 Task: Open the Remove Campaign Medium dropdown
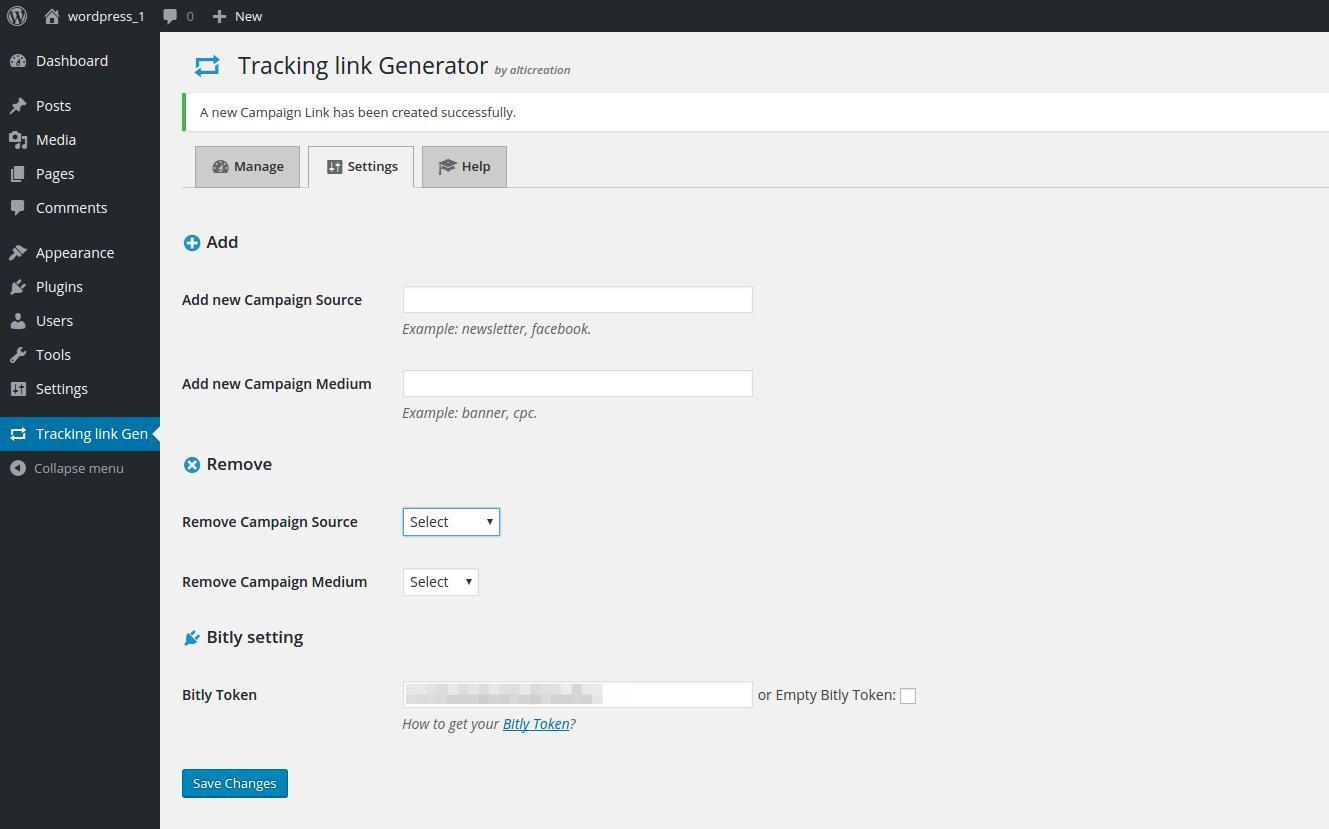440,582
